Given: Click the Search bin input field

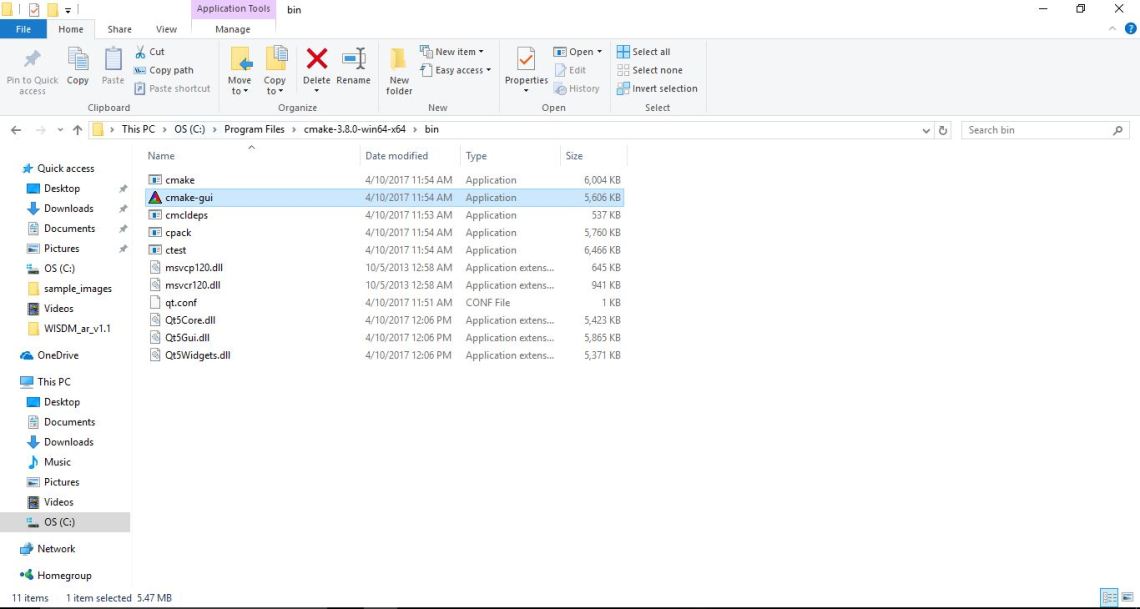Looking at the screenshot, I should (x=1036, y=130).
